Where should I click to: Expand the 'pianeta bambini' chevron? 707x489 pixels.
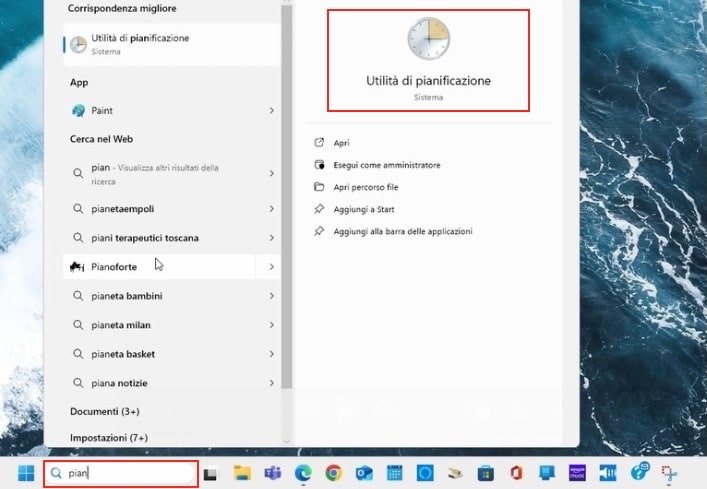pyautogui.click(x=271, y=296)
